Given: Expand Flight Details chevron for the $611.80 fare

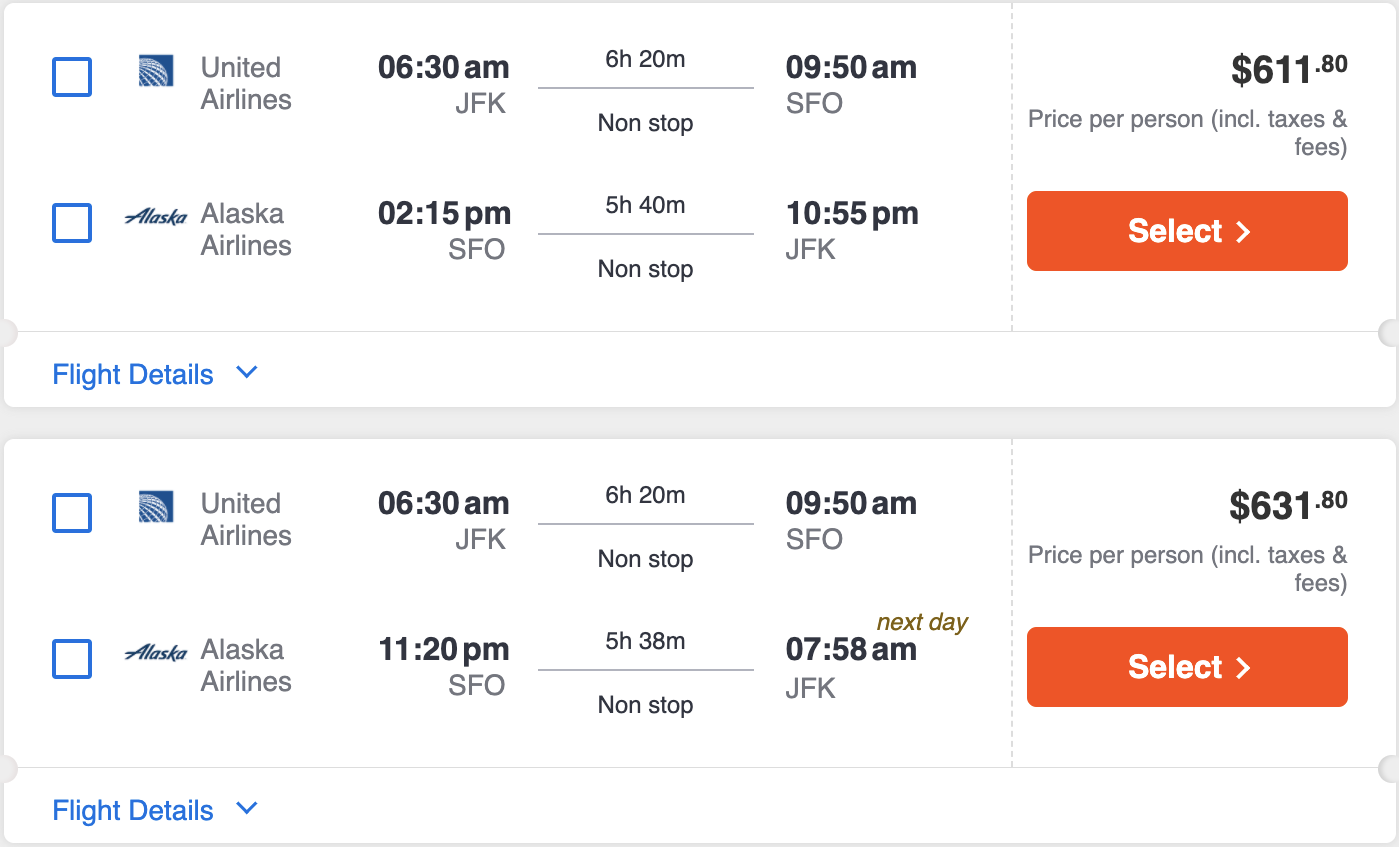Looking at the screenshot, I should (x=246, y=373).
